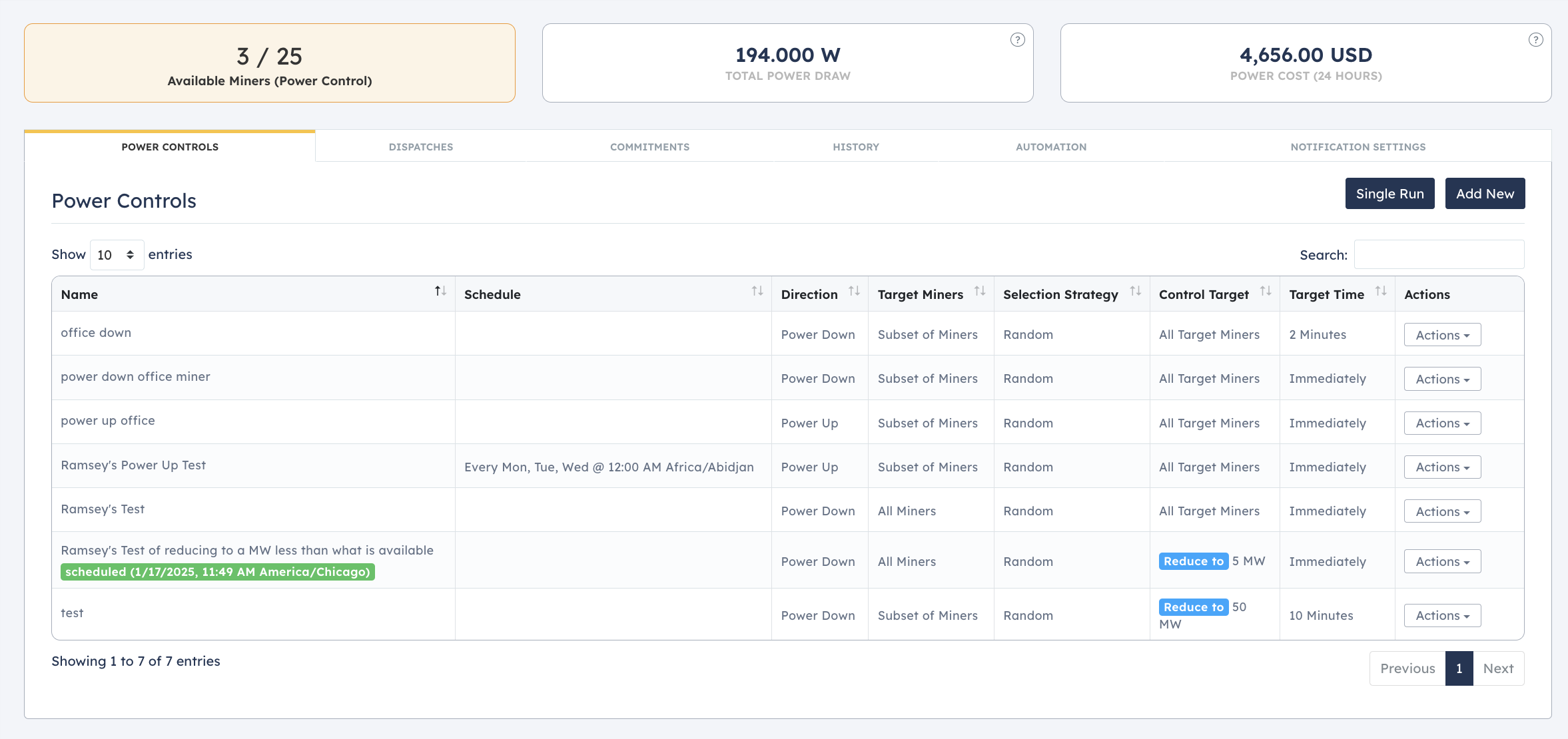Sort table by Target Time column arrows
Viewport: 1568px width, 739px height.
[x=1381, y=291]
